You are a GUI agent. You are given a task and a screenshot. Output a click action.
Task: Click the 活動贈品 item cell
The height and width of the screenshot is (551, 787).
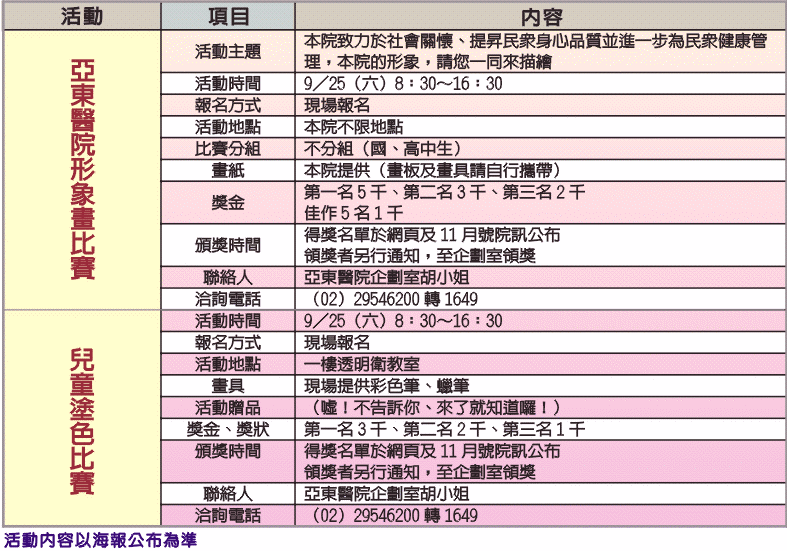point(228,407)
